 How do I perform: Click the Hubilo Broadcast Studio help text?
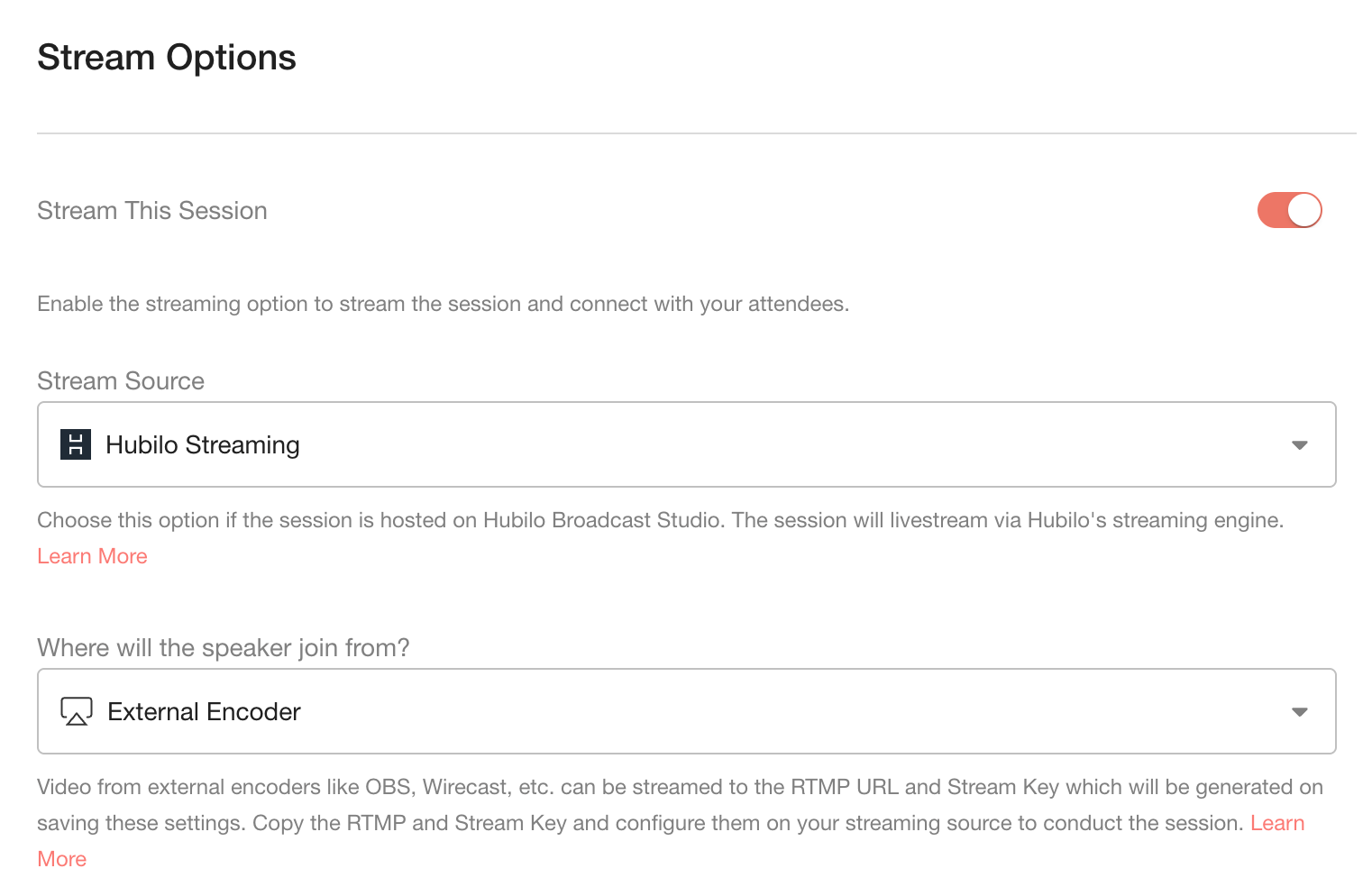660,520
